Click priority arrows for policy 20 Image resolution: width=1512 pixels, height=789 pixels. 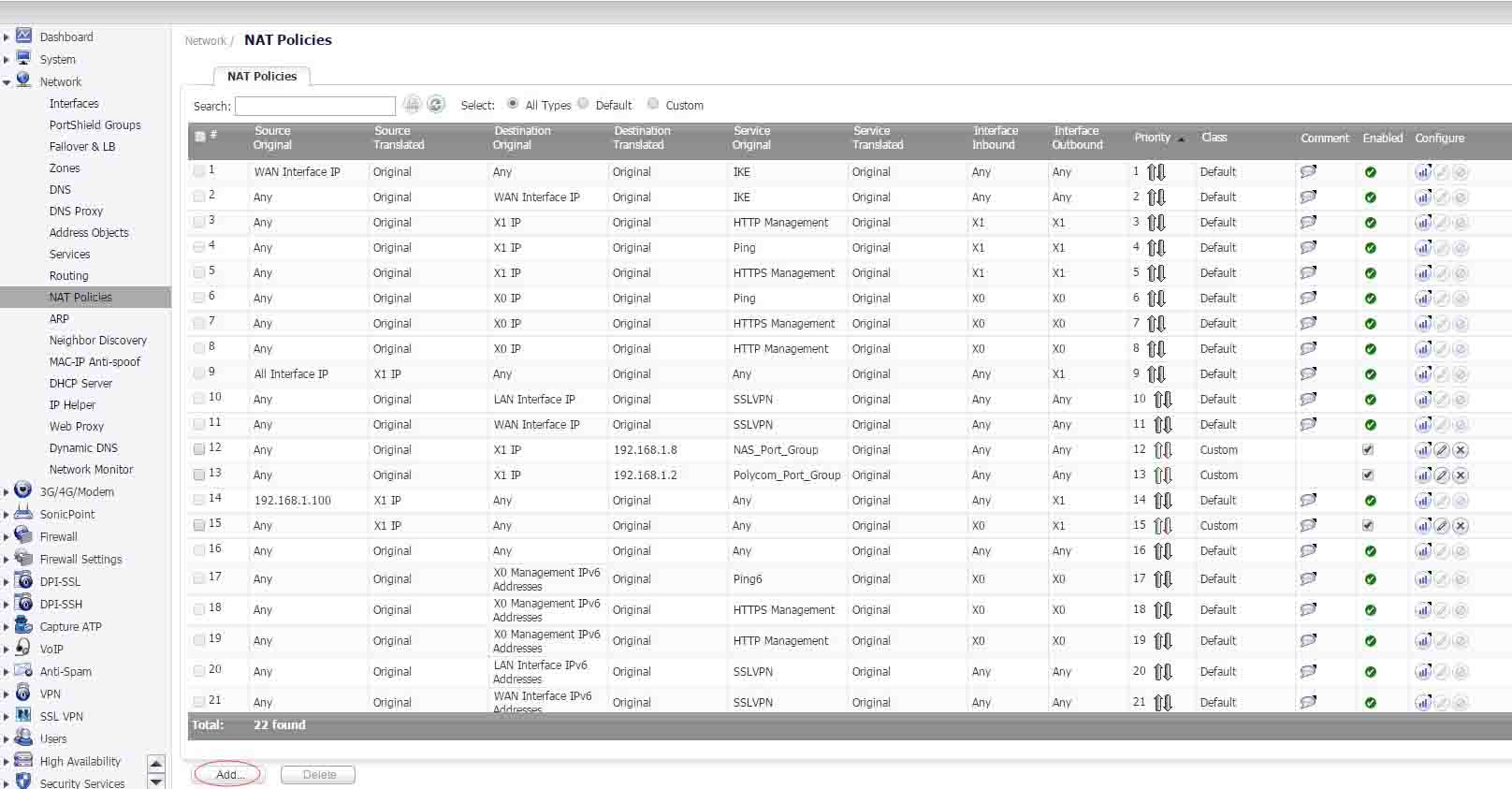[x=1163, y=672]
